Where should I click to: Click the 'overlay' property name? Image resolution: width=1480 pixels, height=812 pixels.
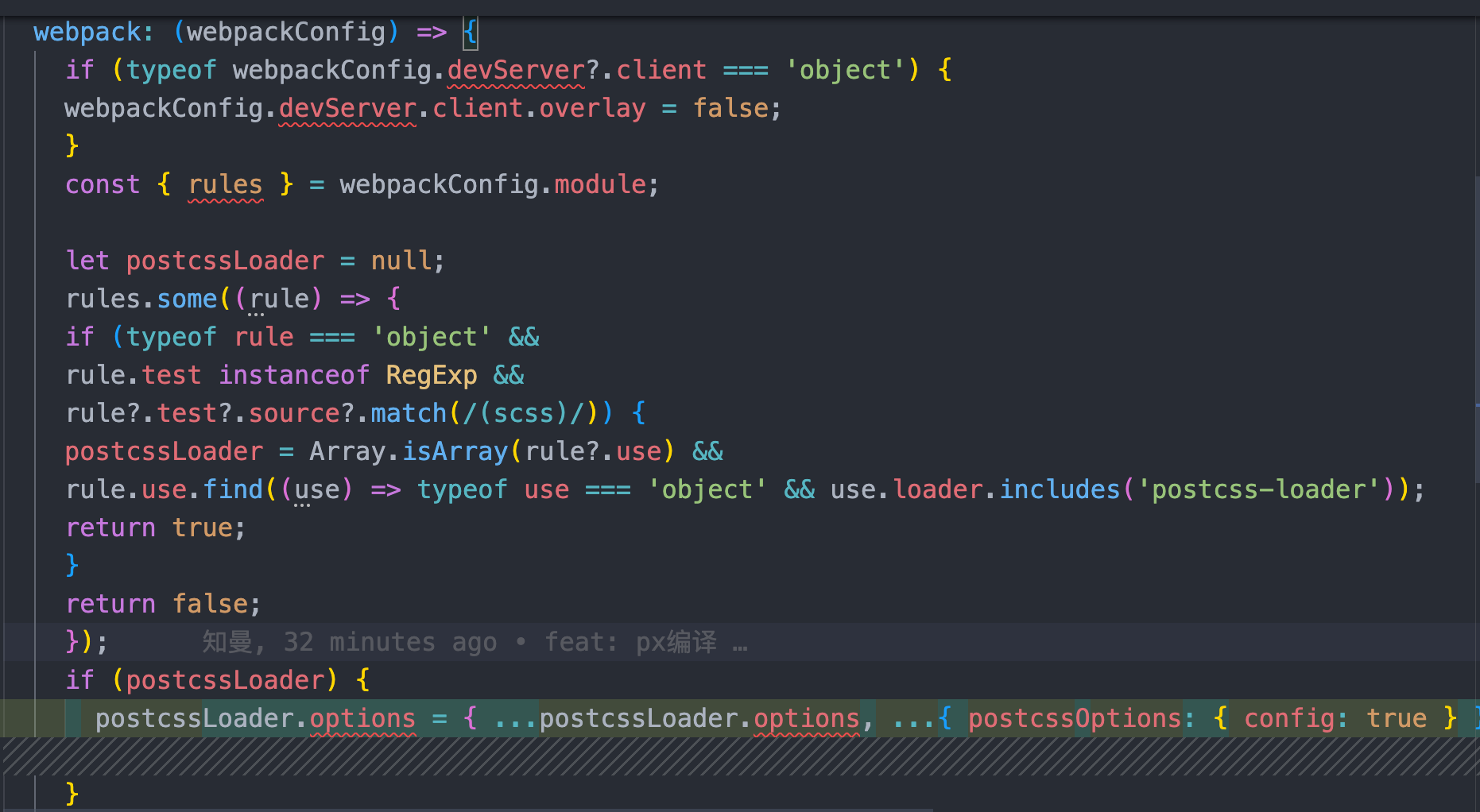(x=593, y=108)
